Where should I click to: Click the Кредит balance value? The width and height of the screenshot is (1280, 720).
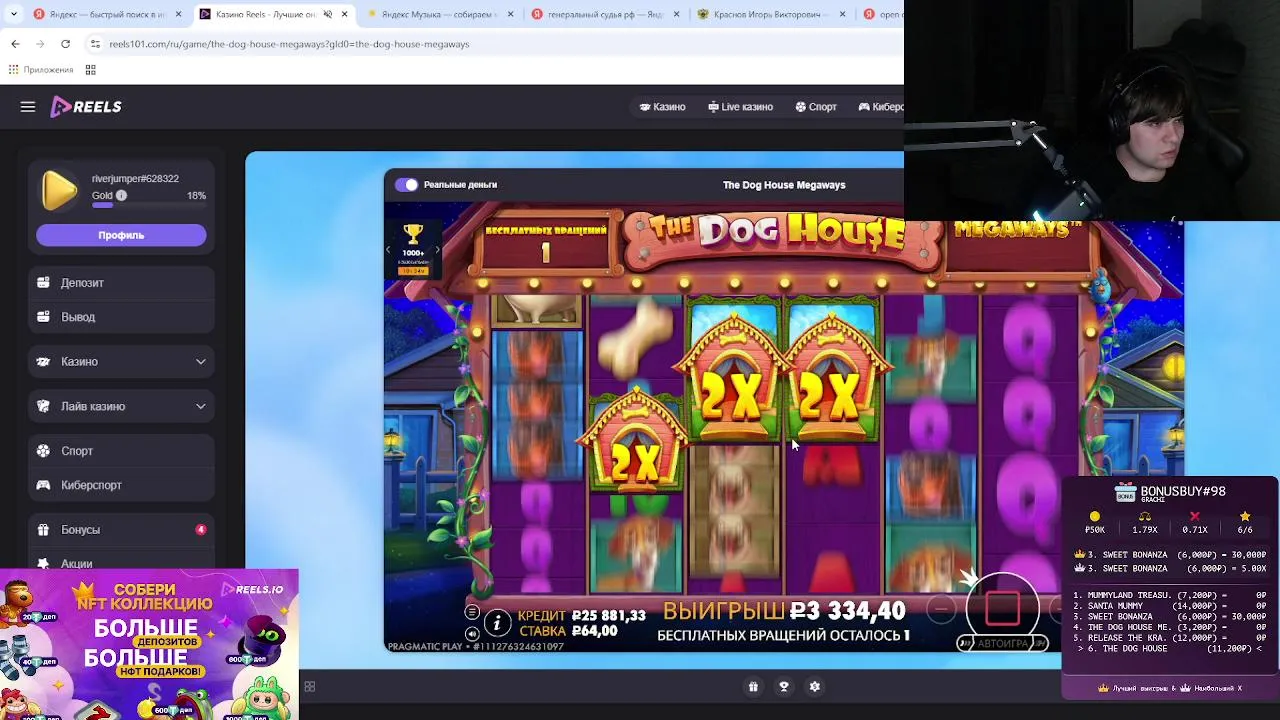(x=608, y=615)
